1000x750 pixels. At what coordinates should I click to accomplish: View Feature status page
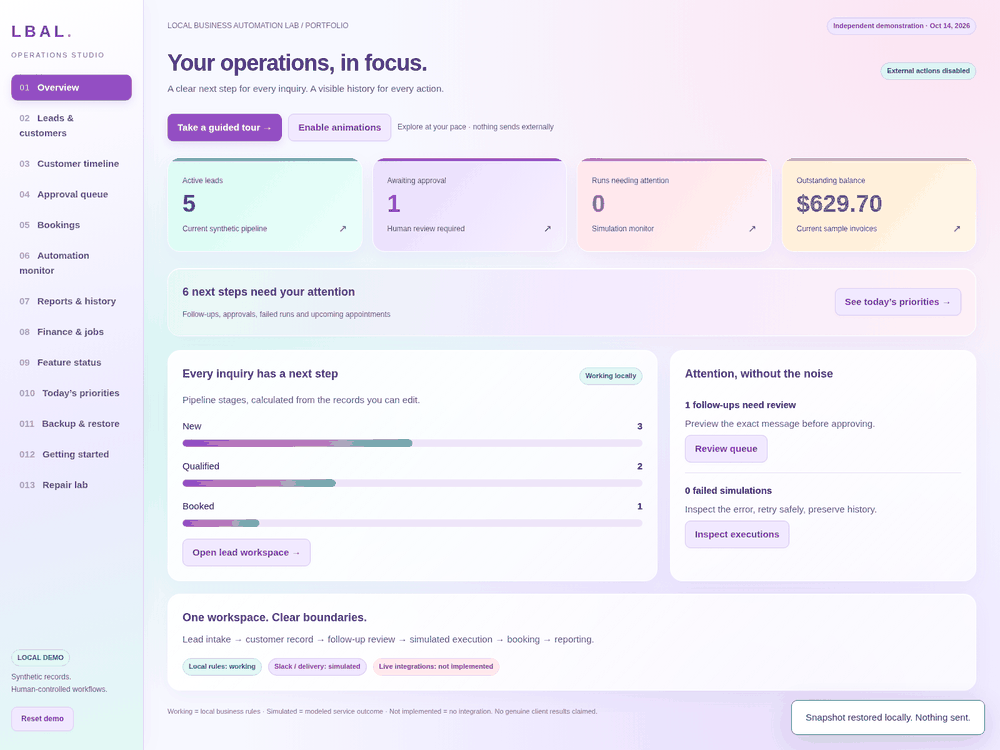coord(71,363)
